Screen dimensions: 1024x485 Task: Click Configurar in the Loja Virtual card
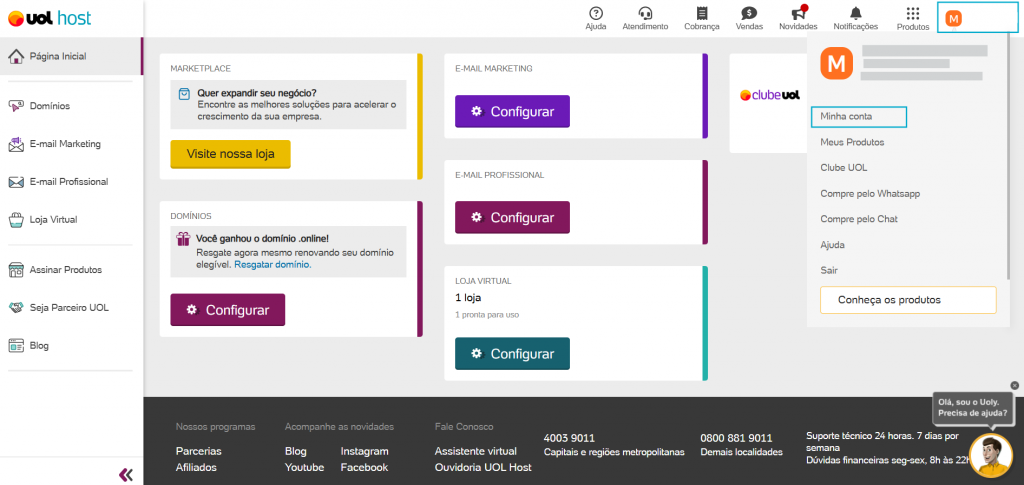[513, 354]
